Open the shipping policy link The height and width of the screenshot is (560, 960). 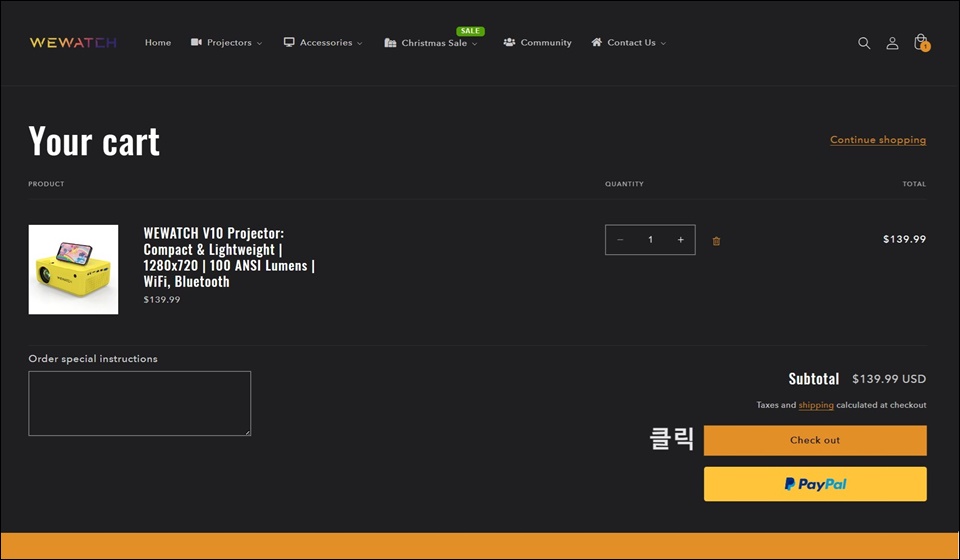(x=816, y=405)
